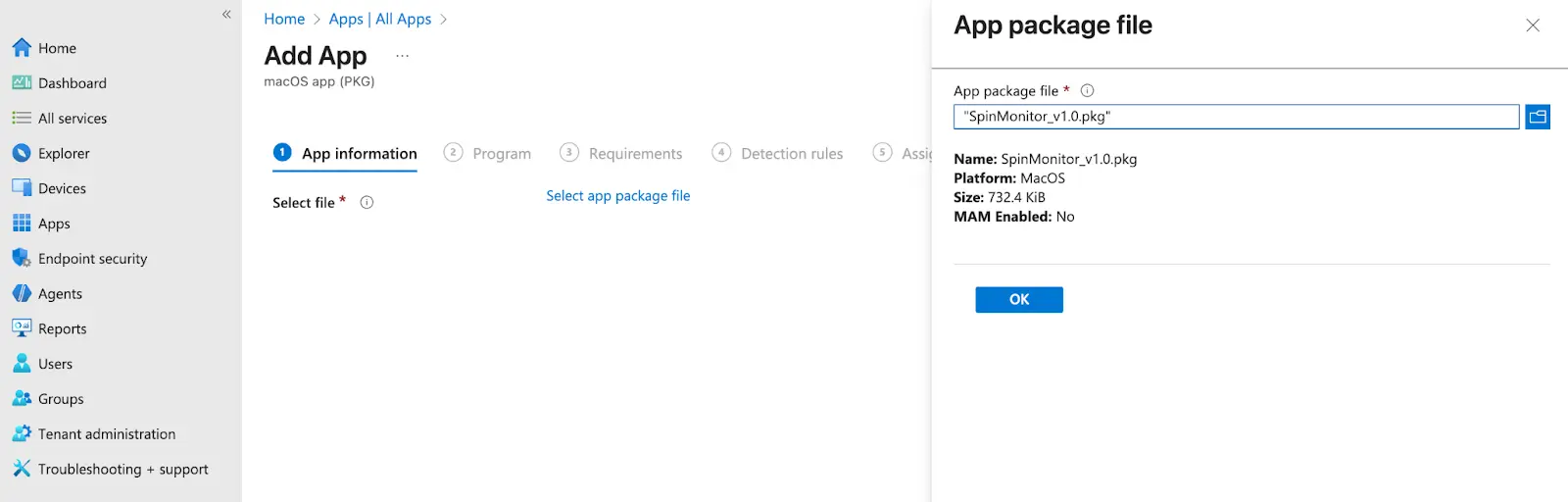The width and height of the screenshot is (1568, 502).
Task: Click the OK button
Action: point(1019,300)
